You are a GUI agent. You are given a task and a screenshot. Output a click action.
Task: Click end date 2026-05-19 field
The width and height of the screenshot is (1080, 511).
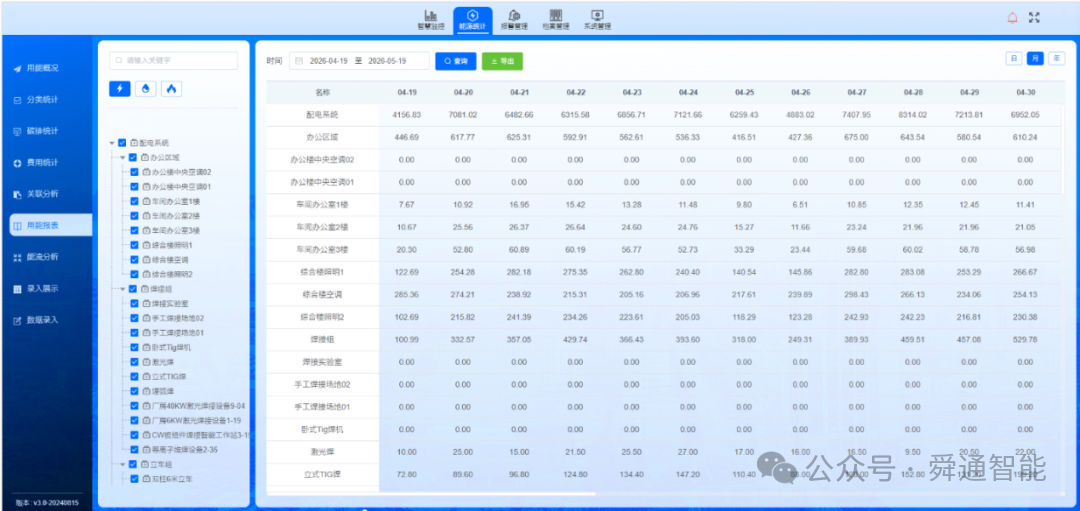388,61
